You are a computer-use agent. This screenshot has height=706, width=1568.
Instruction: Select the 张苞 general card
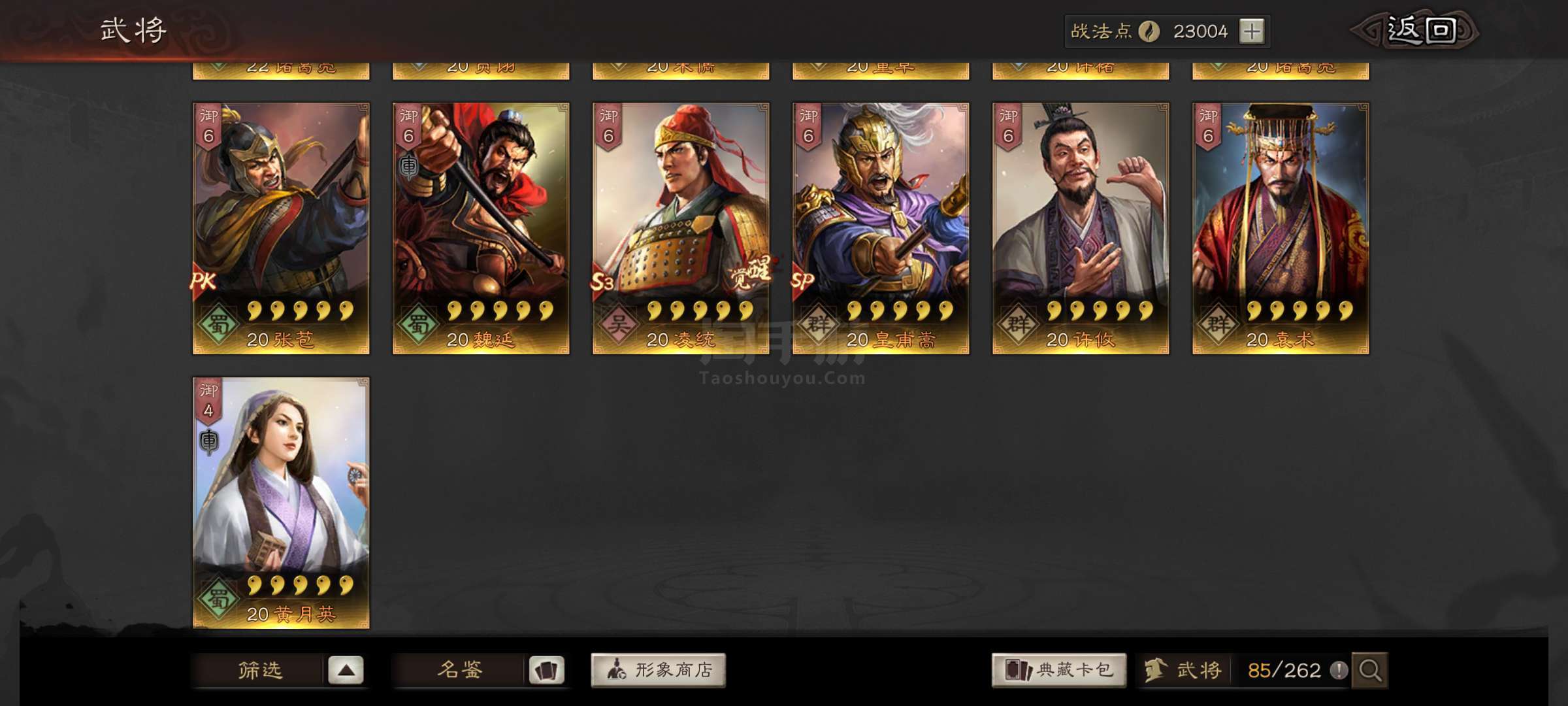281,228
